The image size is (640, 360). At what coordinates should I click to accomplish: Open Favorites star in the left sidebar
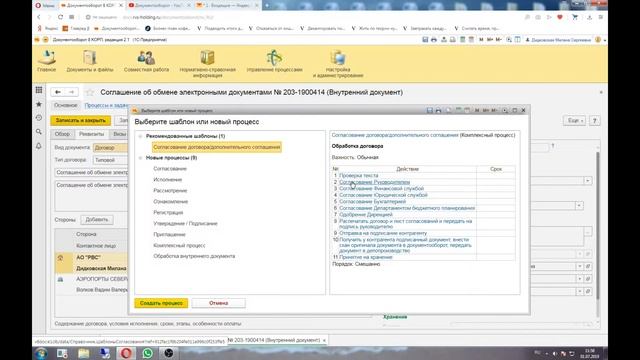click(39, 104)
